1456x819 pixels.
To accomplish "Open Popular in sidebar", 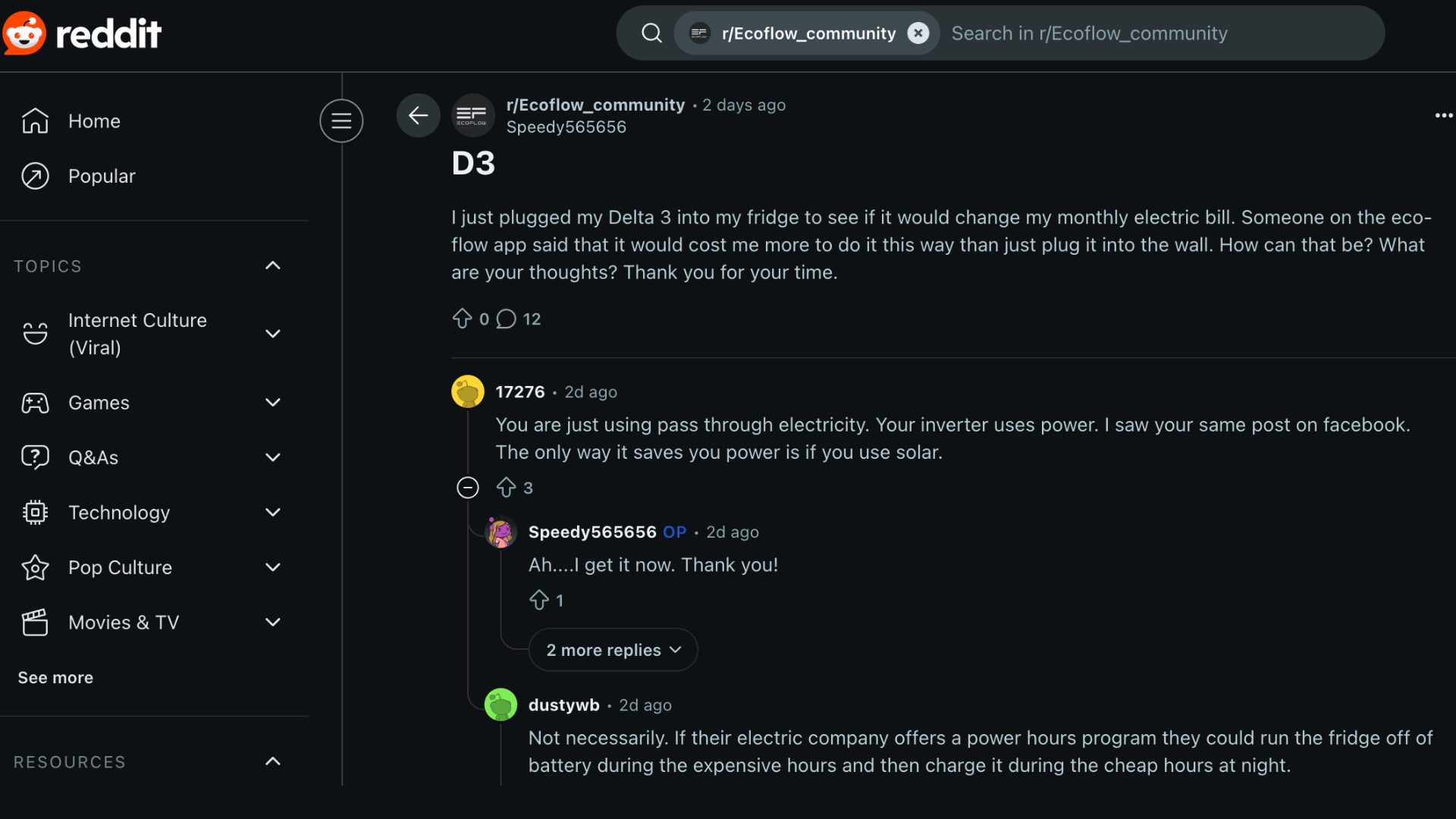I will [x=102, y=176].
